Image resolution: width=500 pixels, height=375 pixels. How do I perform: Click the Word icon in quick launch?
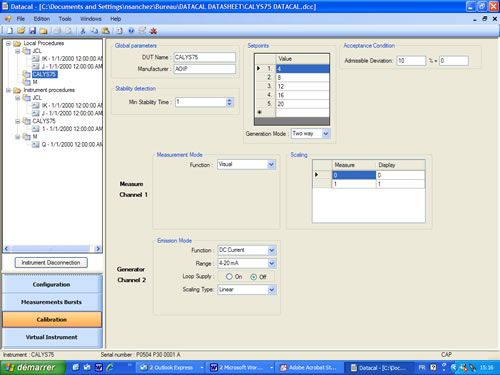99,367
